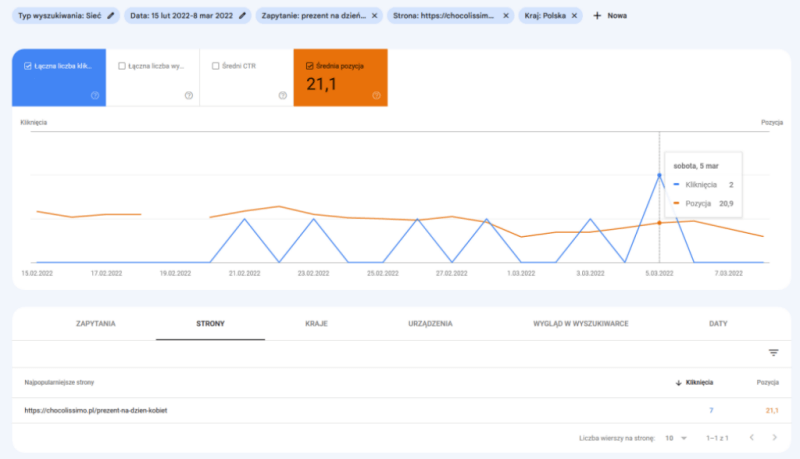Disable the Średnia pozycja metric checkbox
The height and width of the screenshot is (459, 800).
(308, 67)
